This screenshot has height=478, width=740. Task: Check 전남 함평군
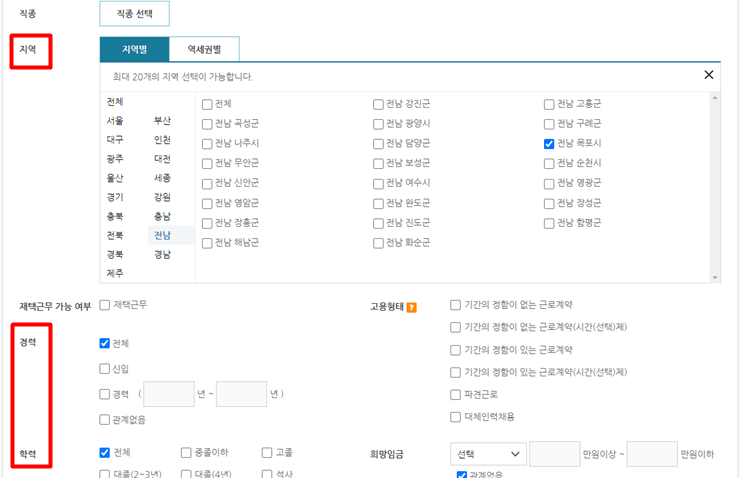(549, 224)
